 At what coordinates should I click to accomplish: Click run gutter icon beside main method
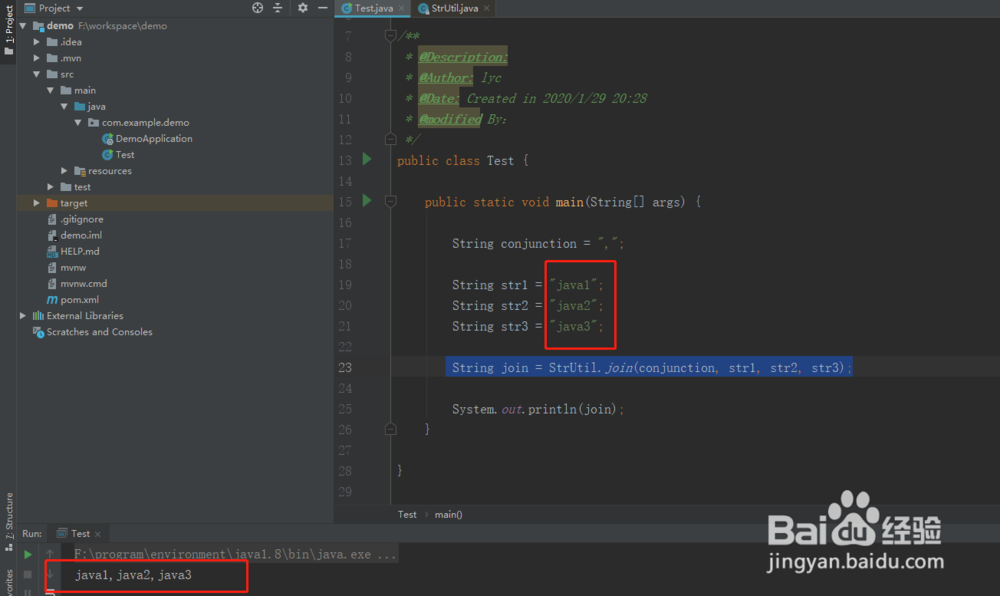[367, 201]
